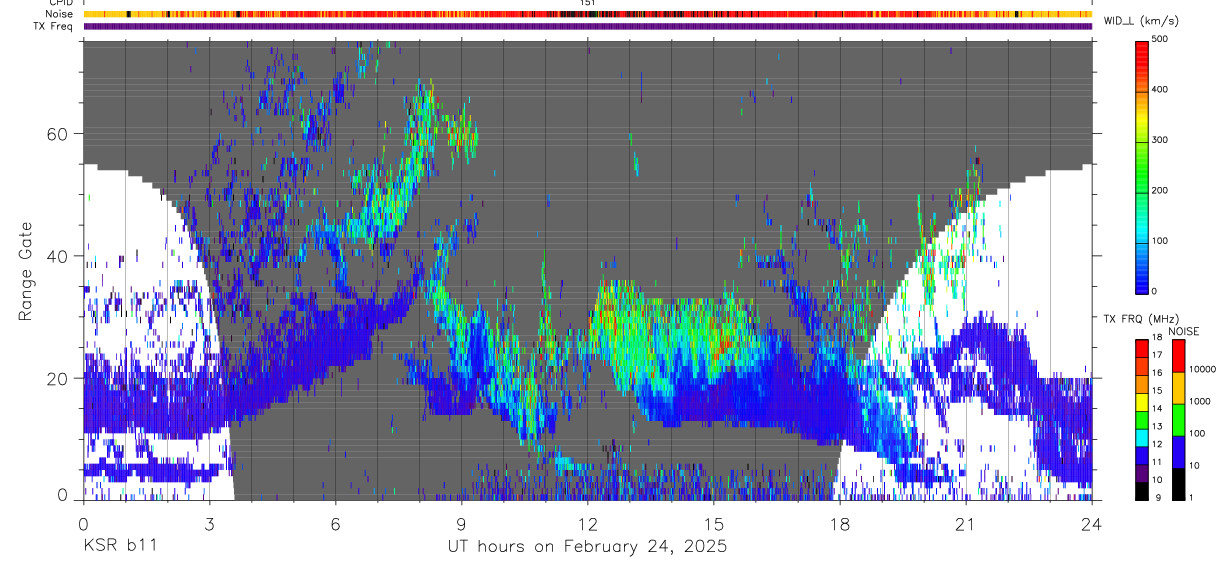
Task: Click the NOISE legend color bar
Action: tap(1179, 420)
